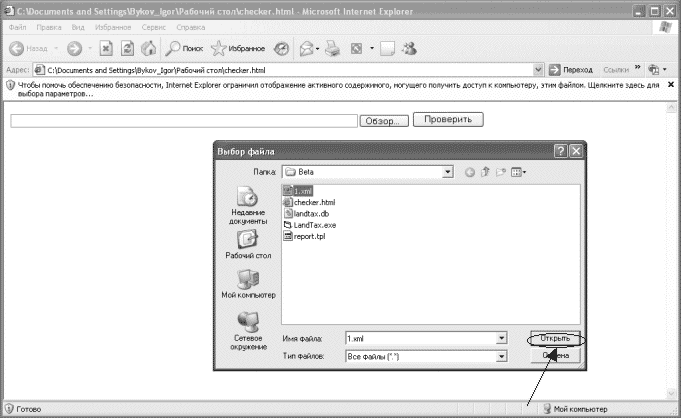Click the dialog's question mark help button
This screenshot has width=681, height=418.
[560, 150]
